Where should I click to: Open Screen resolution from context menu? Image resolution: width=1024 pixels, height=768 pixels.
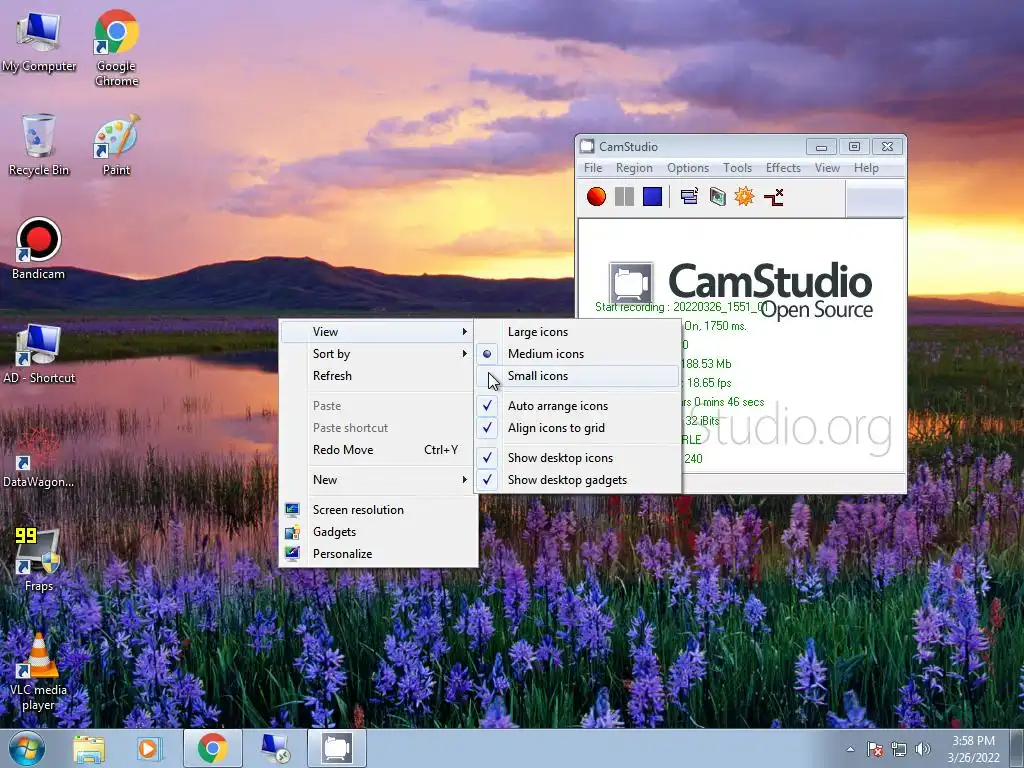pos(377,510)
